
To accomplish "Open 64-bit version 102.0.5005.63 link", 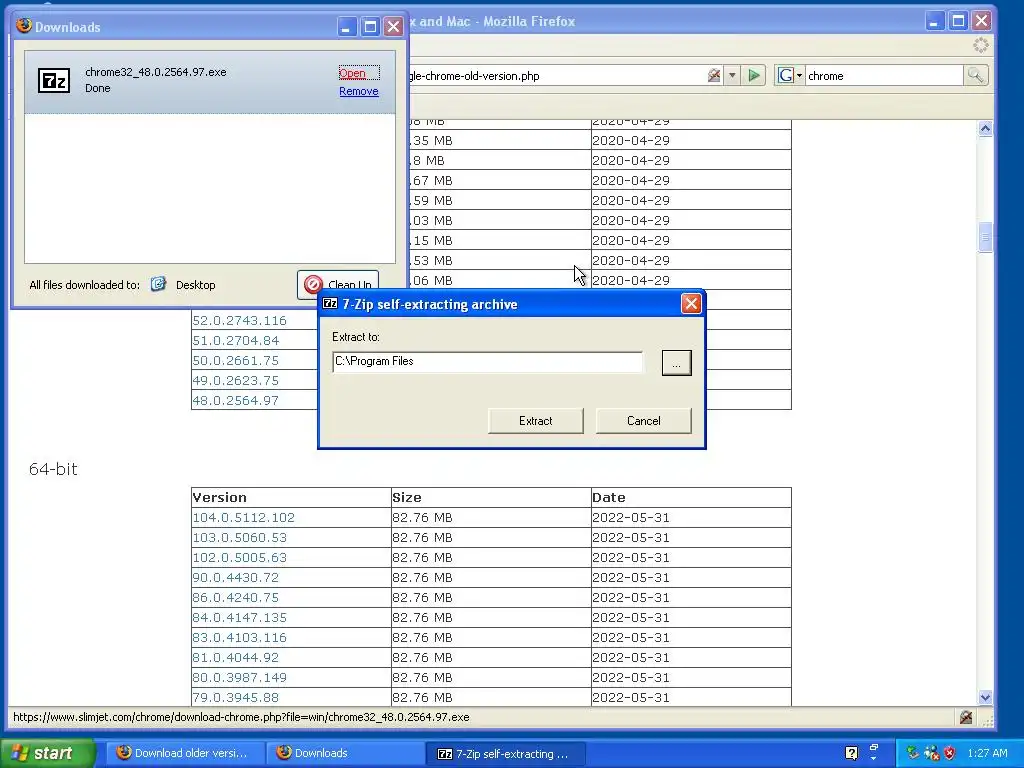I will [x=239, y=558].
